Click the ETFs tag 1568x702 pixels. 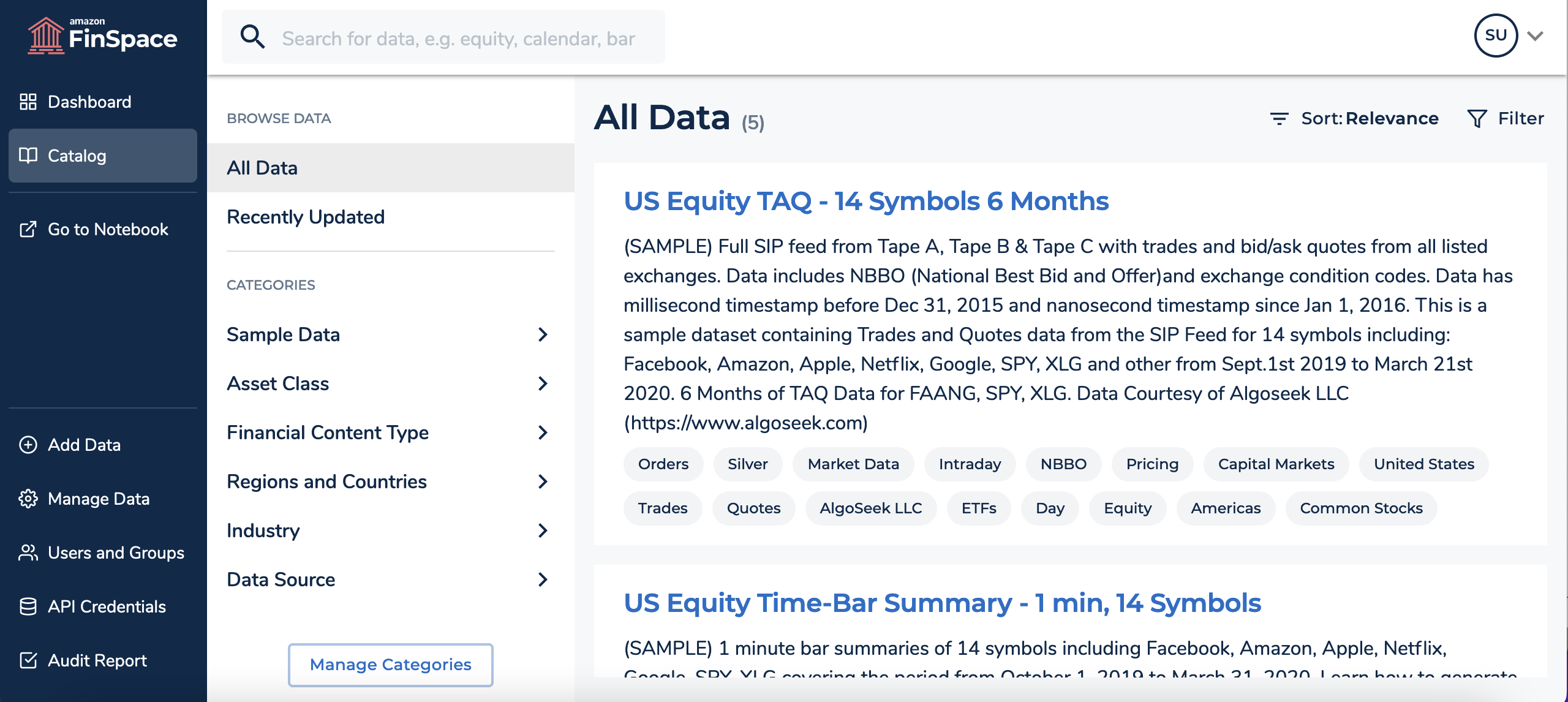[979, 508]
